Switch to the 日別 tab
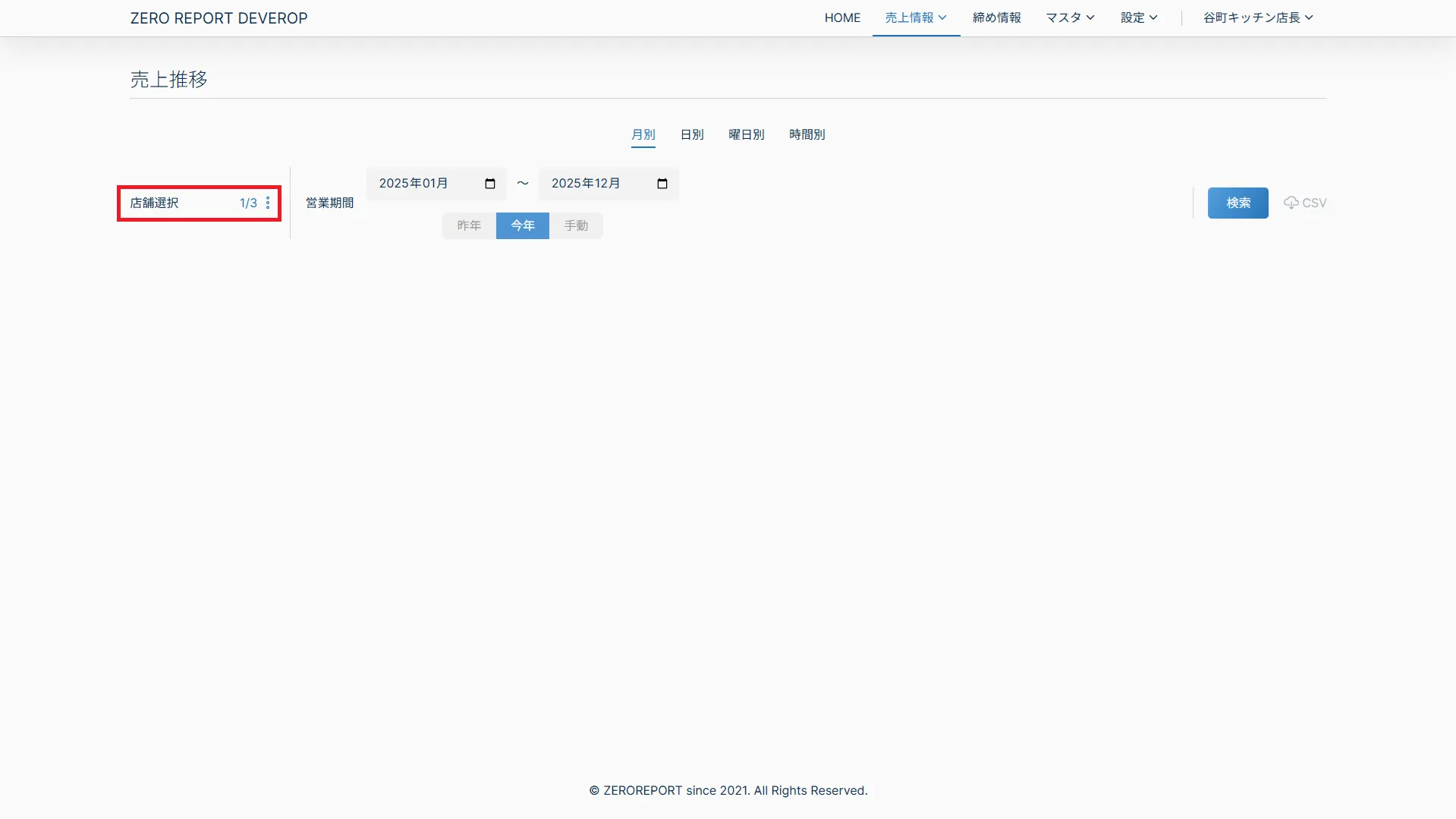This screenshot has width=1456, height=819. 691,134
